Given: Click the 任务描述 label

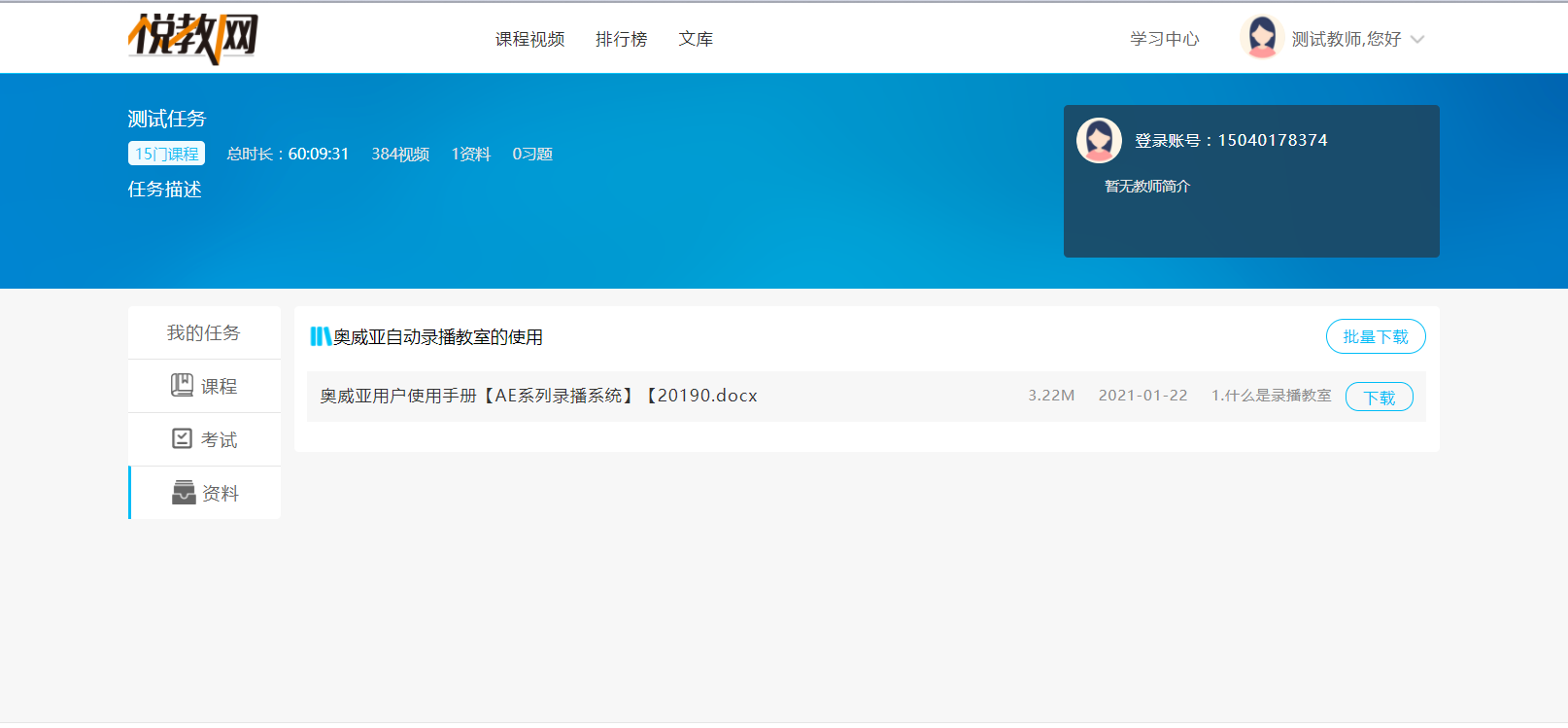Looking at the screenshot, I should 164,190.
